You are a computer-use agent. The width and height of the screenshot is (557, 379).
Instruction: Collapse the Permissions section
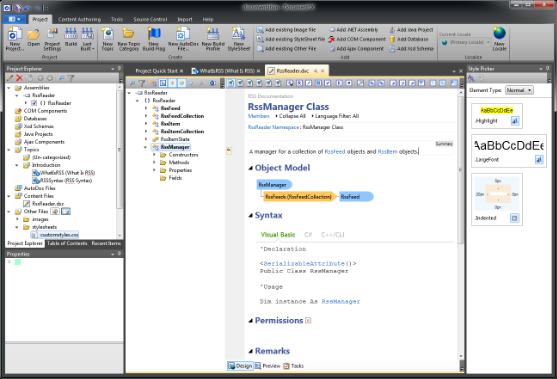tap(251, 321)
